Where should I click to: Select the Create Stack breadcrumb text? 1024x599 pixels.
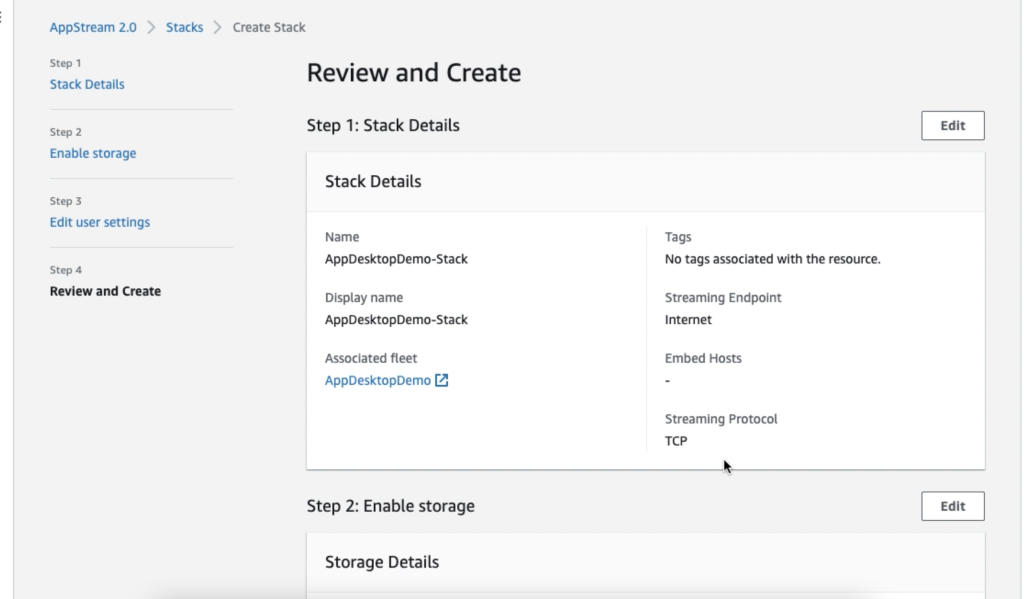(269, 27)
